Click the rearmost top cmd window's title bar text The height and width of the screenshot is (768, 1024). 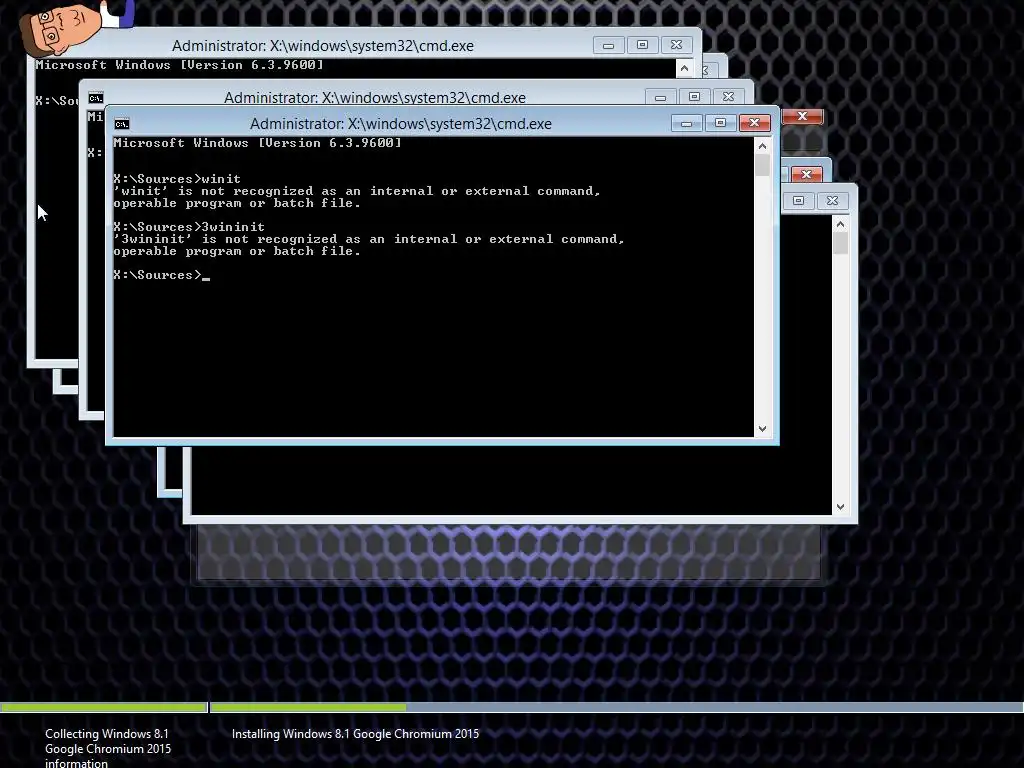point(323,46)
